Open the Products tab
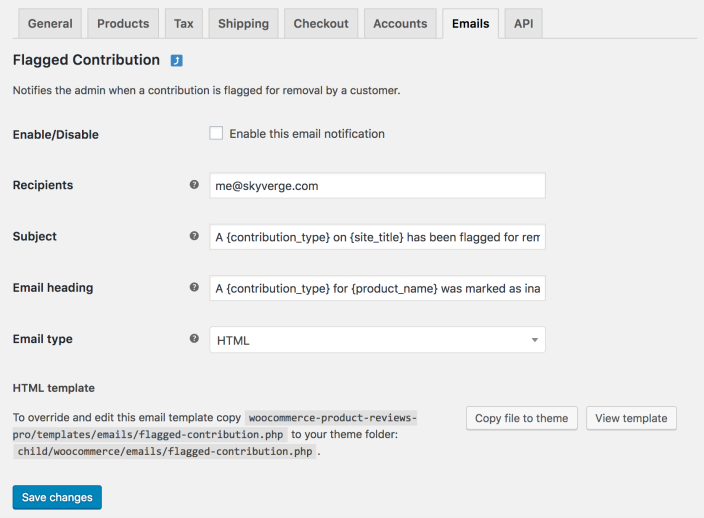 point(123,23)
